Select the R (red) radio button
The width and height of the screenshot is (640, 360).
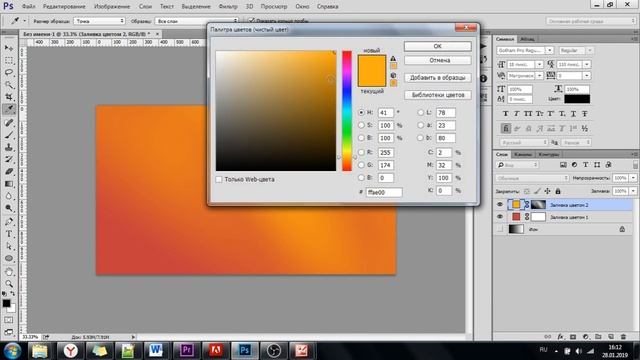[361, 152]
